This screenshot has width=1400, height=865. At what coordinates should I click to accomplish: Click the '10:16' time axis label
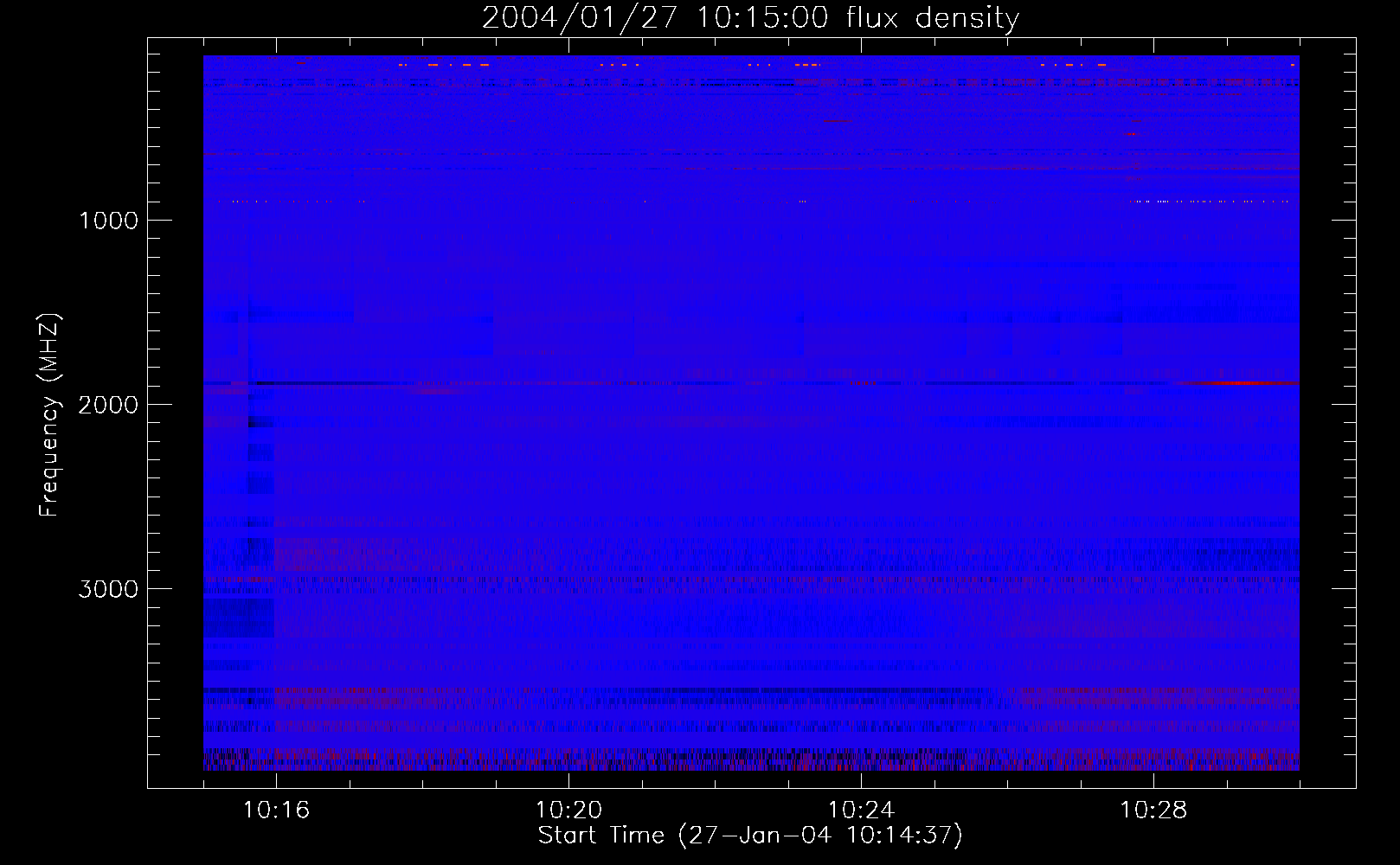point(276,811)
